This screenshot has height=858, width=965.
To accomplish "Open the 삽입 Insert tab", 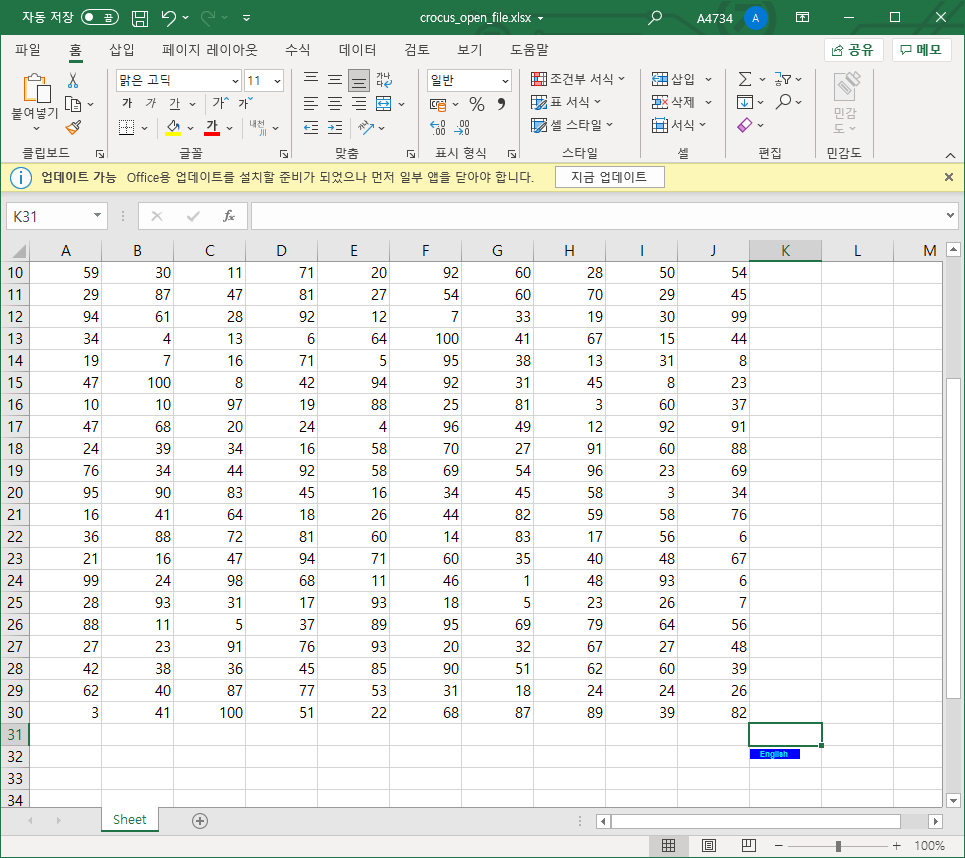I will point(121,50).
